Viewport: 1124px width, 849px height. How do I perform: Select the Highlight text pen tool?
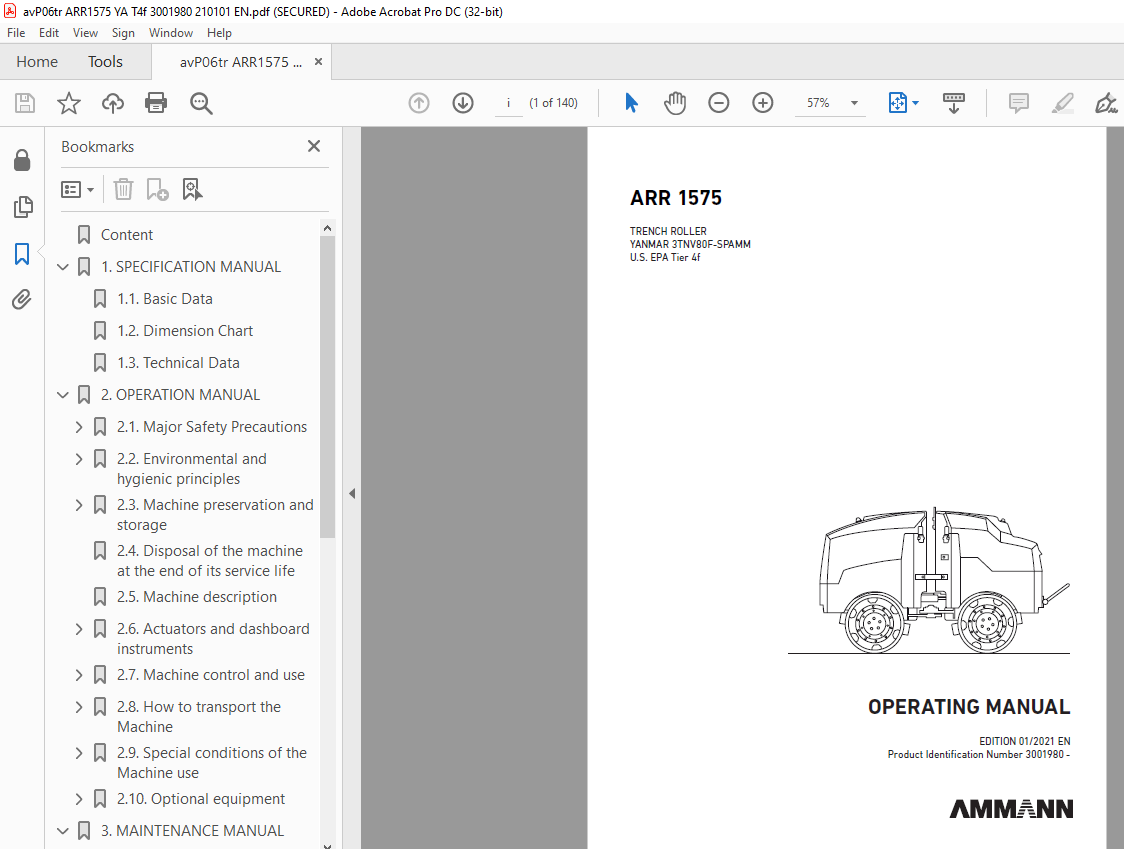pyautogui.click(x=1062, y=103)
